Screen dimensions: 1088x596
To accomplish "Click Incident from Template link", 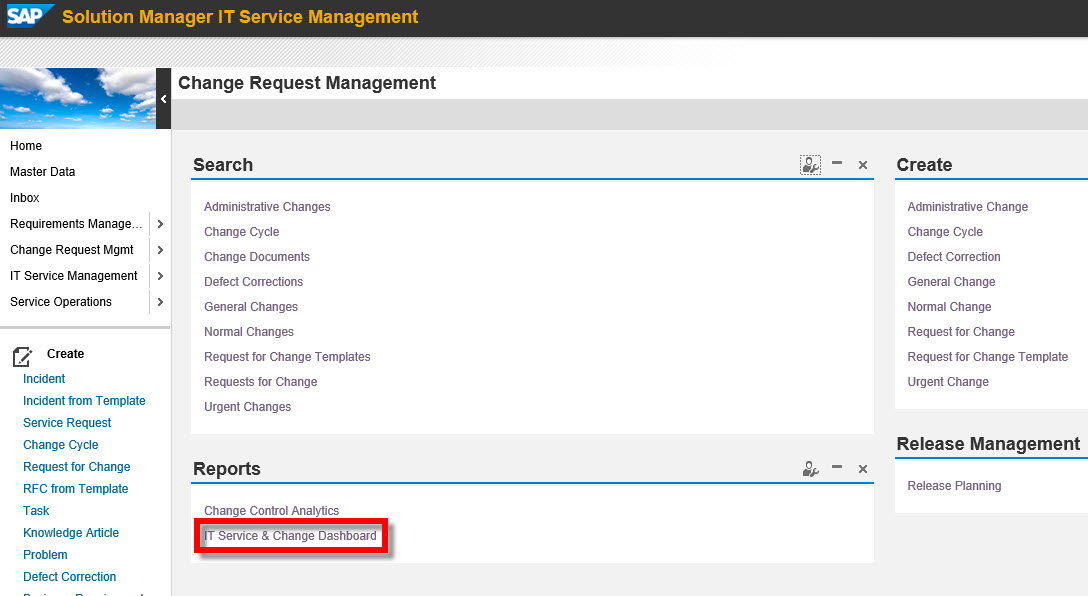I will [x=84, y=401].
